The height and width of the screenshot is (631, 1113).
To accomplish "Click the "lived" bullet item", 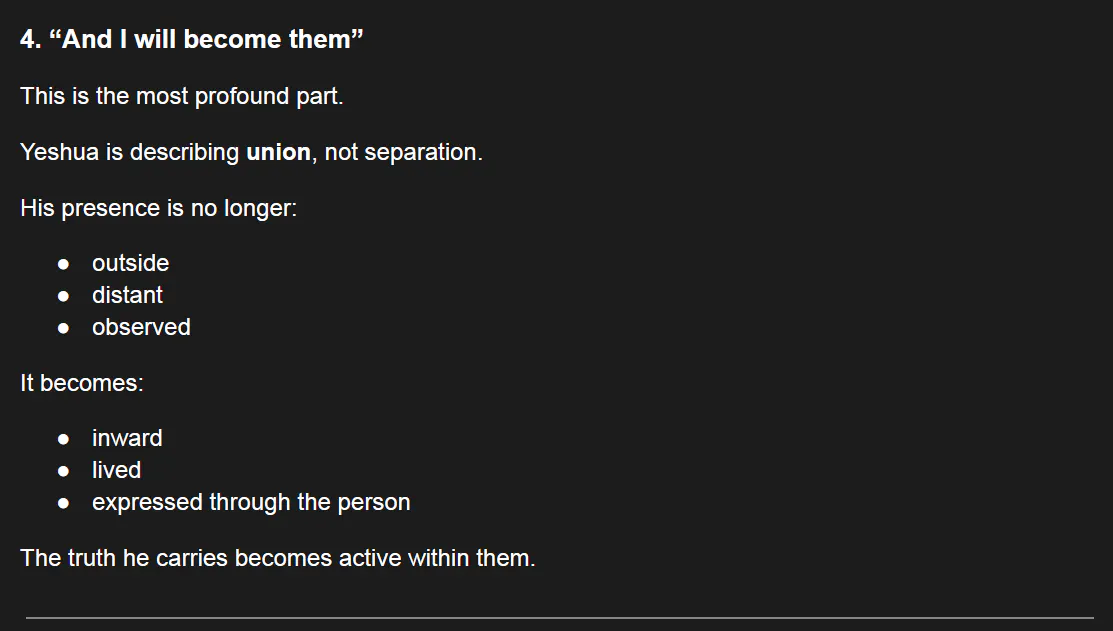I will (116, 470).
